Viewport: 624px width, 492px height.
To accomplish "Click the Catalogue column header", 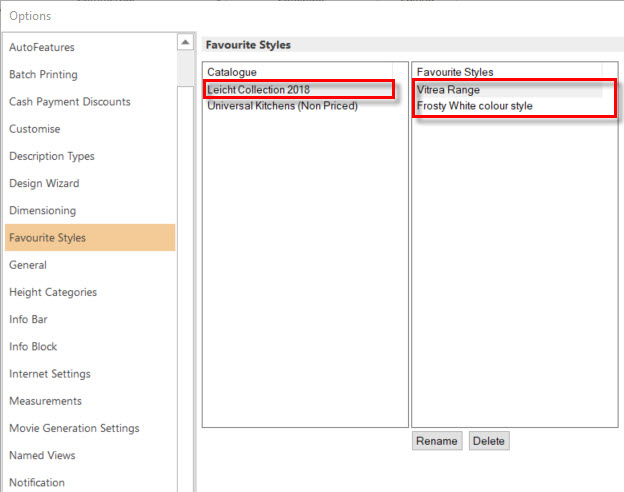I will [298, 72].
